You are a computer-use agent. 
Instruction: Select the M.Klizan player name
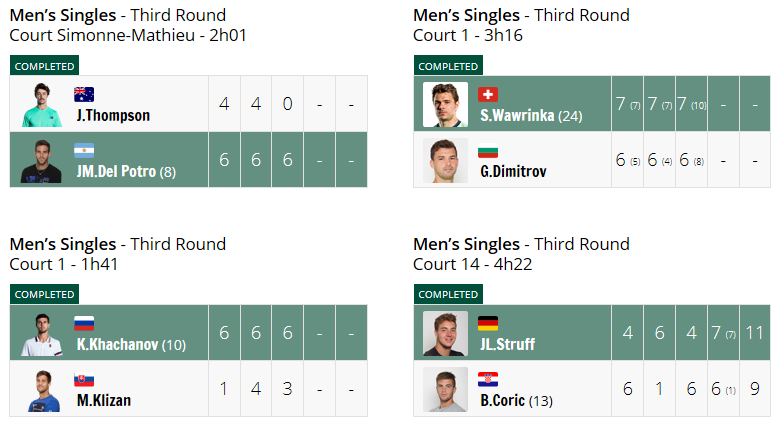104,400
